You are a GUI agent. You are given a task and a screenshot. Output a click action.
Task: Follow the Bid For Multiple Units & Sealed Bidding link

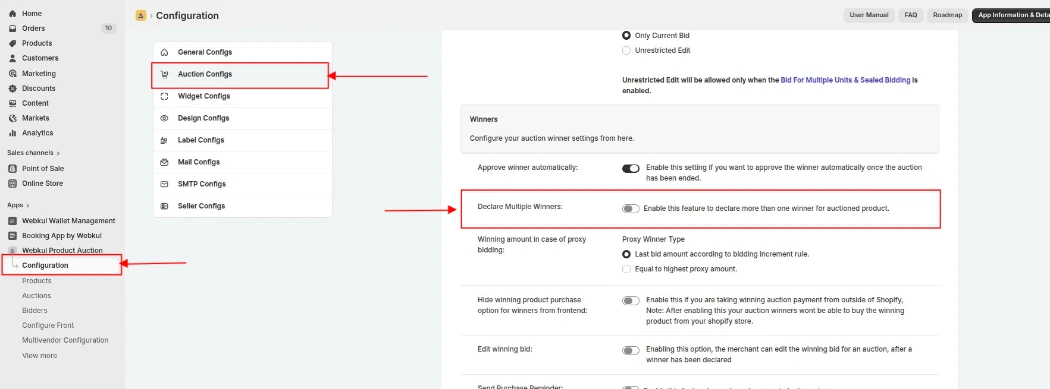[x=845, y=80]
